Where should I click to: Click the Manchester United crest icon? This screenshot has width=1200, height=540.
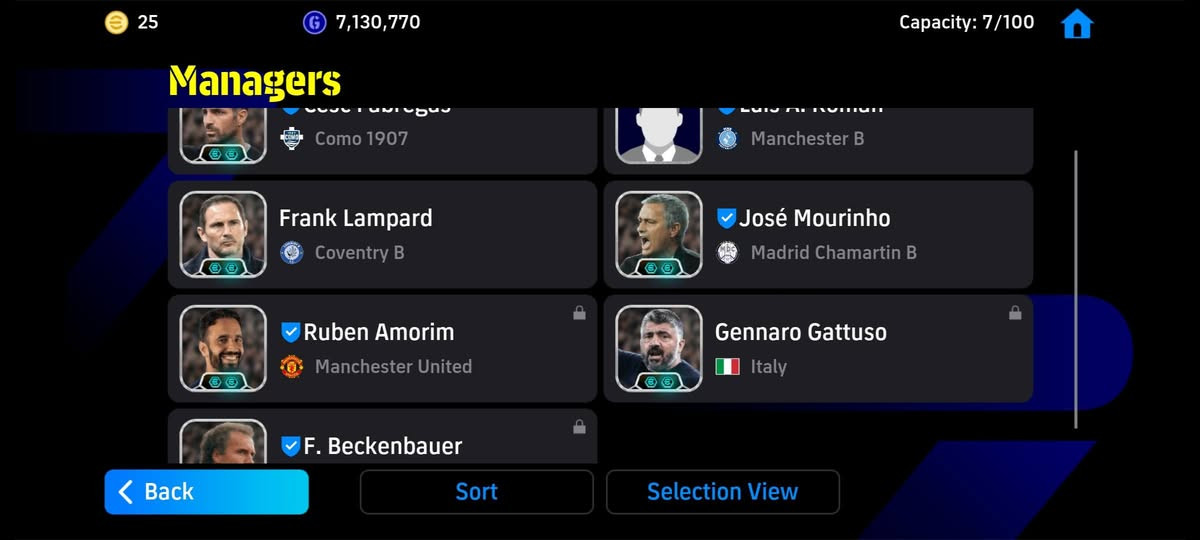pyautogui.click(x=291, y=366)
